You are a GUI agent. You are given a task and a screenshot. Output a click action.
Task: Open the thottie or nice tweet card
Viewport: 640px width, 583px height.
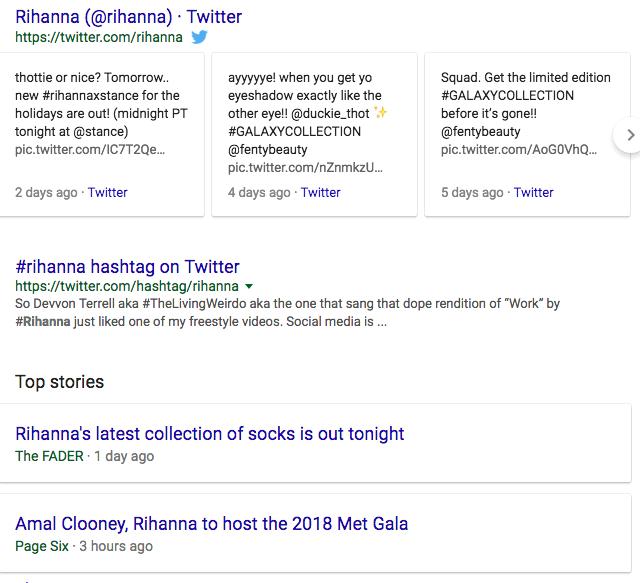point(102,135)
